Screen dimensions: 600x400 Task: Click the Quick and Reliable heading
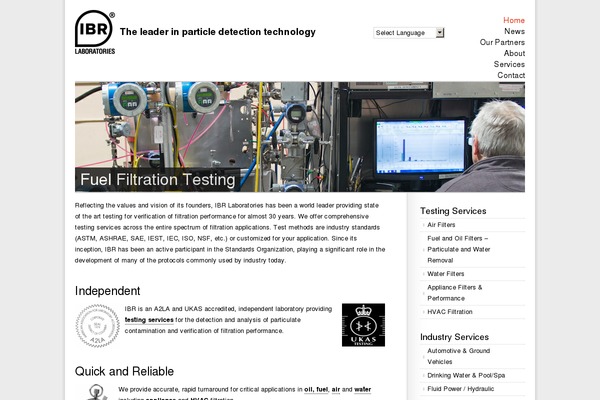point(124,371)
